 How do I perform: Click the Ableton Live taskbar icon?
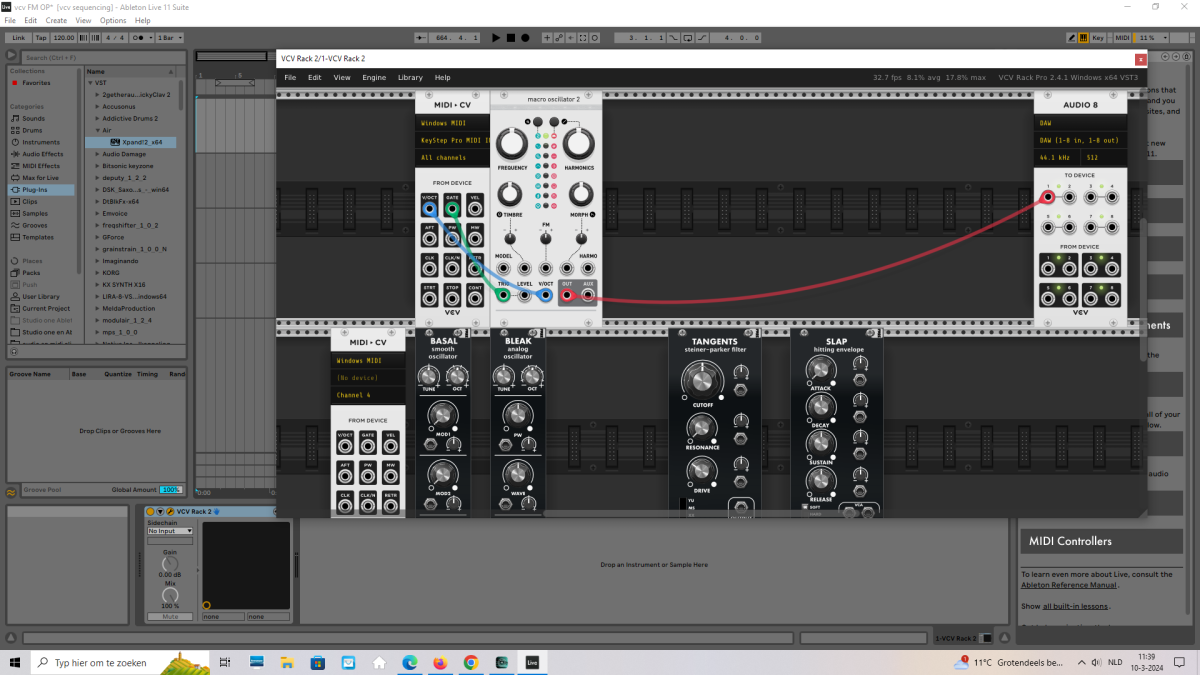[x=532, y=662]
